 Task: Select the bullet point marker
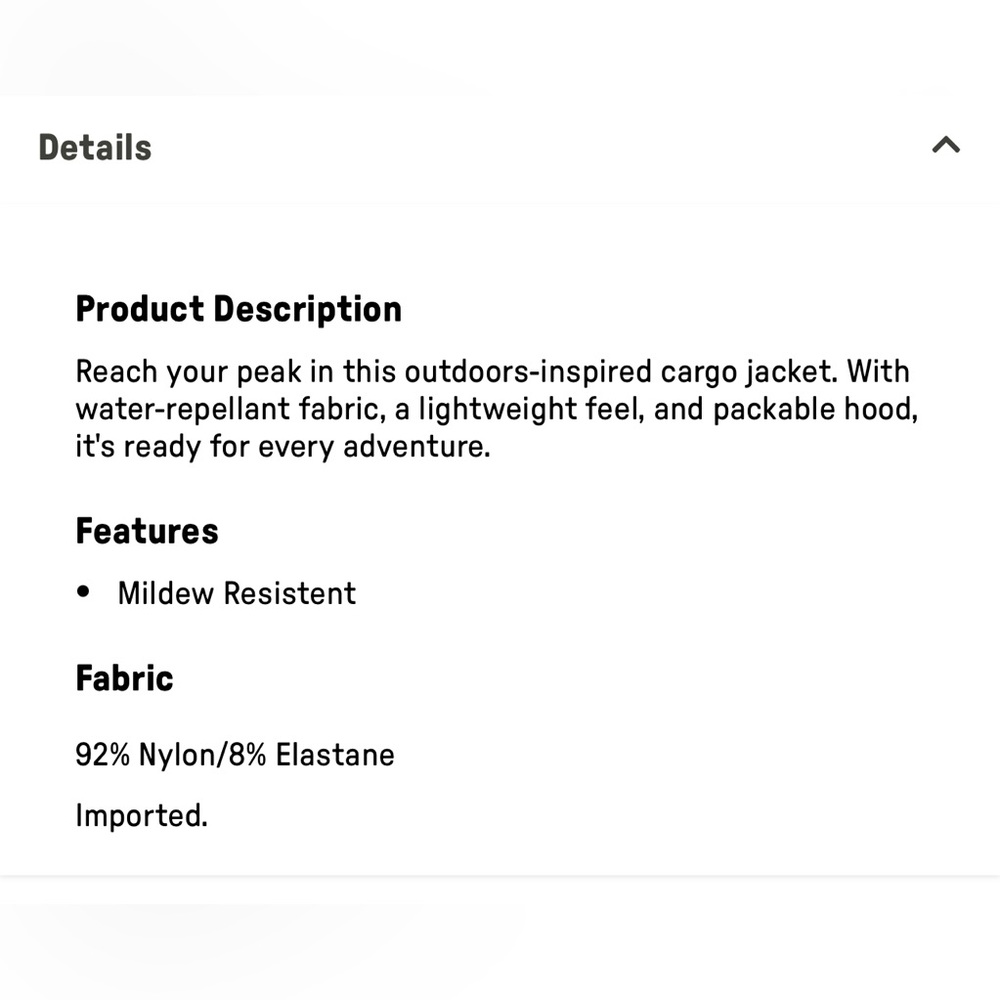tap(84, 592)
